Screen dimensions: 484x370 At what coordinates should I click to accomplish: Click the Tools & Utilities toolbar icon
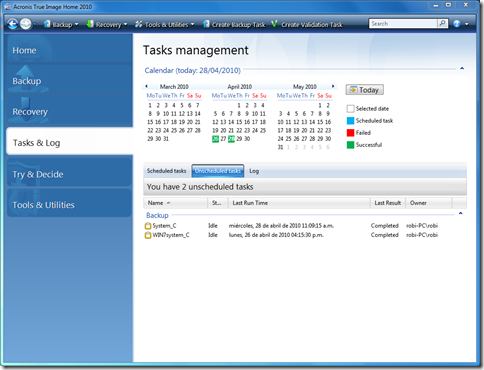coord(138,24)
